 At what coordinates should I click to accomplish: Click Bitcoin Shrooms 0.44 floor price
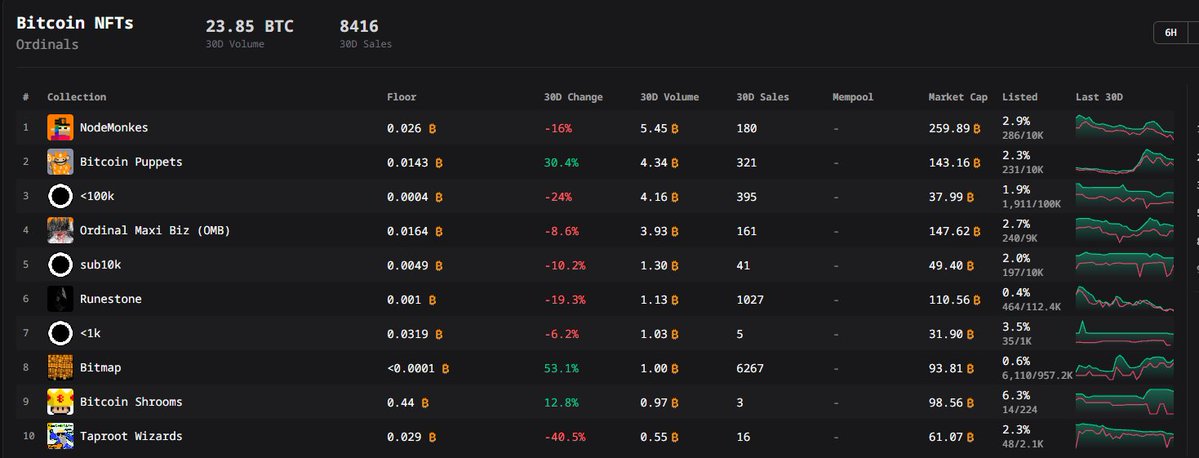[401, 402]
